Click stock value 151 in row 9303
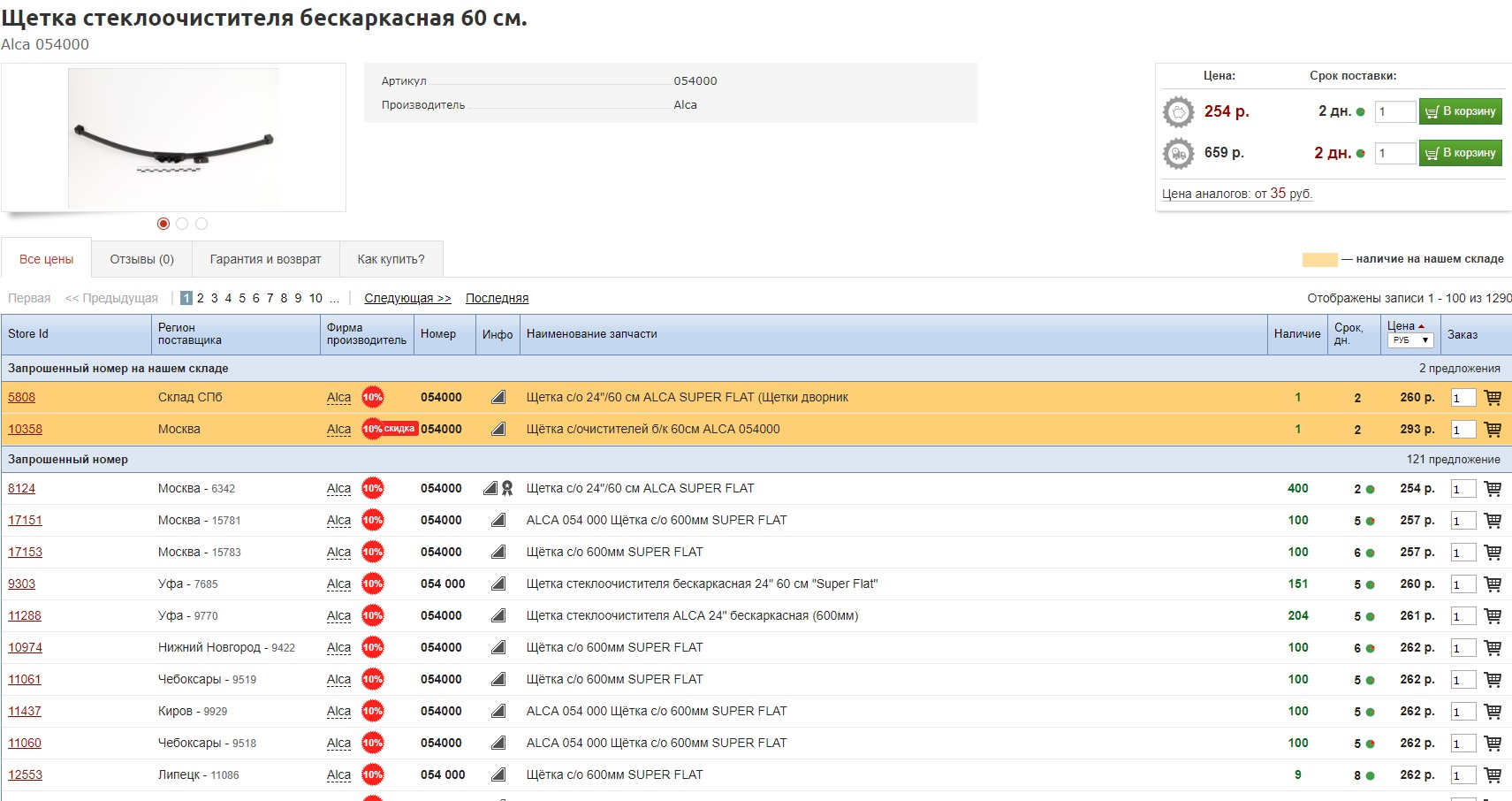This screenshot has width=1512, height=801. tap(1297, 584)
